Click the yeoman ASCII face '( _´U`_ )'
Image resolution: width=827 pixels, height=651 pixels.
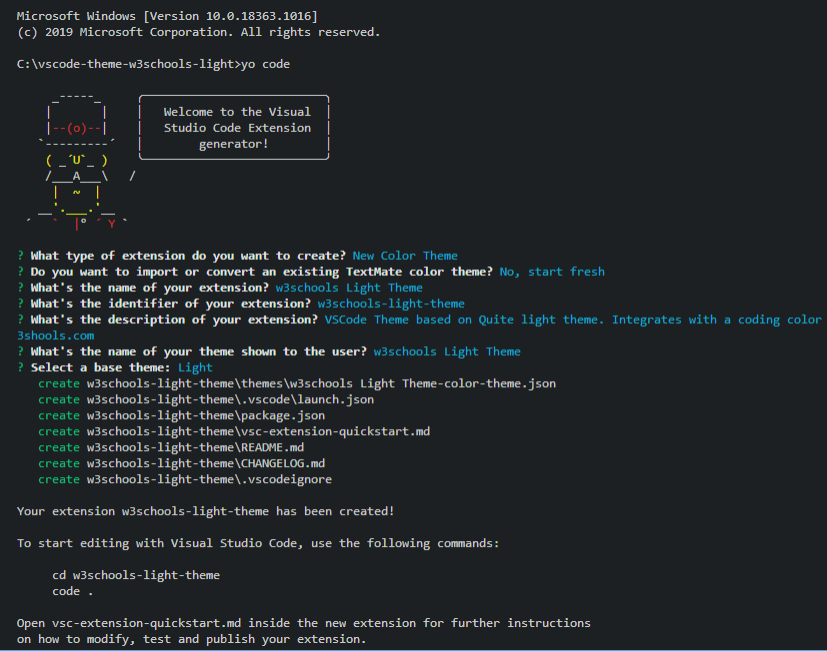pos(76,160)
